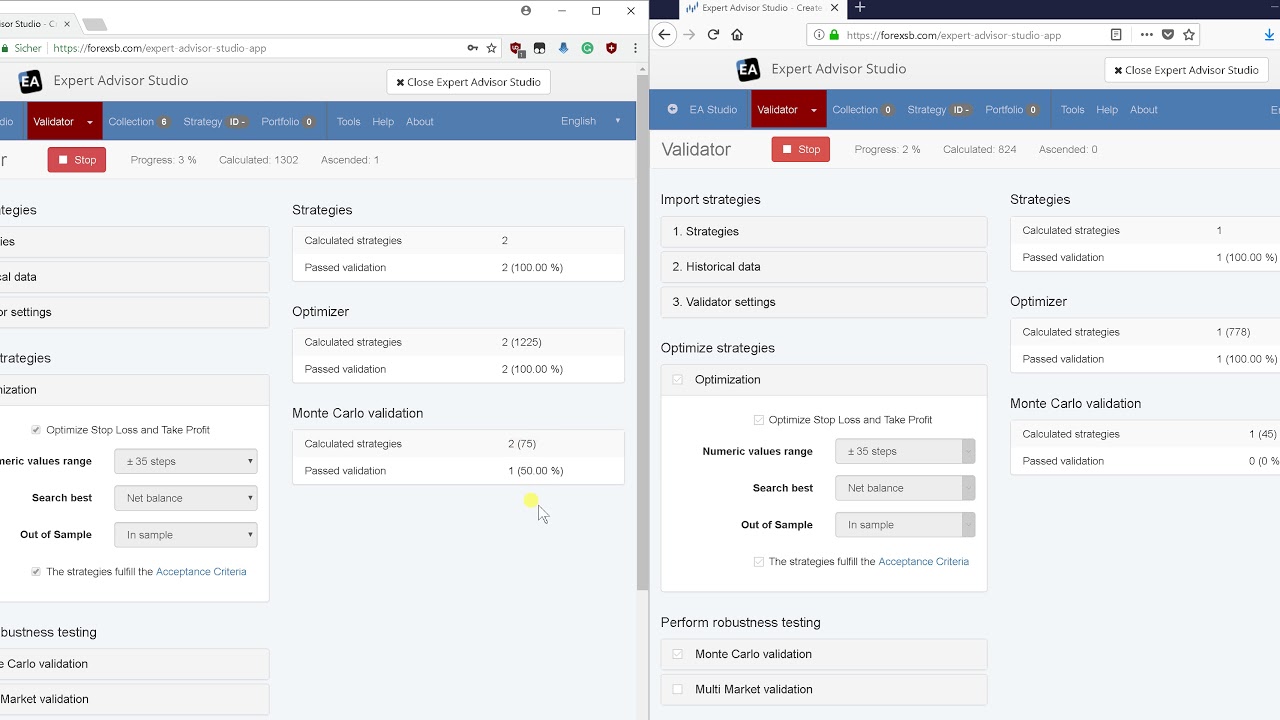This screenshot has height=720, width=1280.
Task: Open uBlock Origin extension icon in Chrome
Action: (x=516, y=48)
